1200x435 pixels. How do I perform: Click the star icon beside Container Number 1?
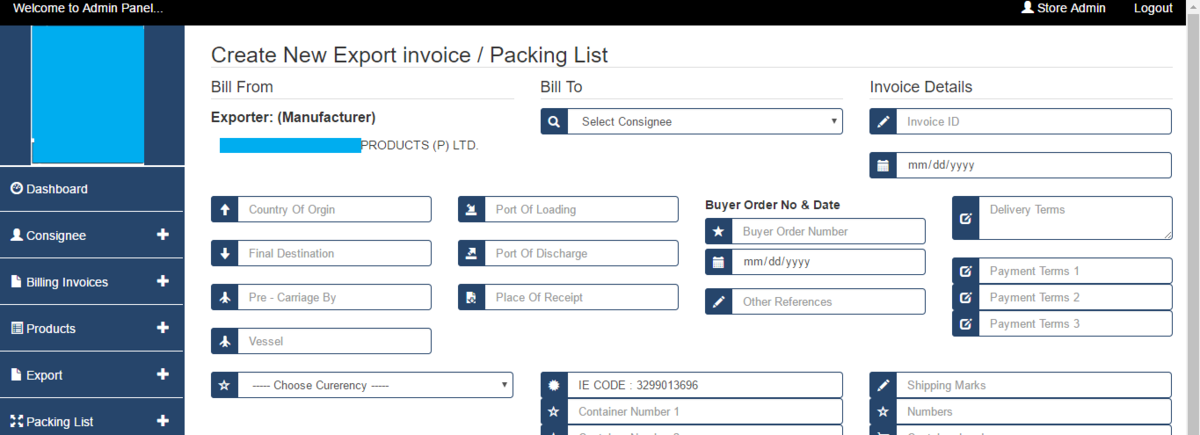554,411
